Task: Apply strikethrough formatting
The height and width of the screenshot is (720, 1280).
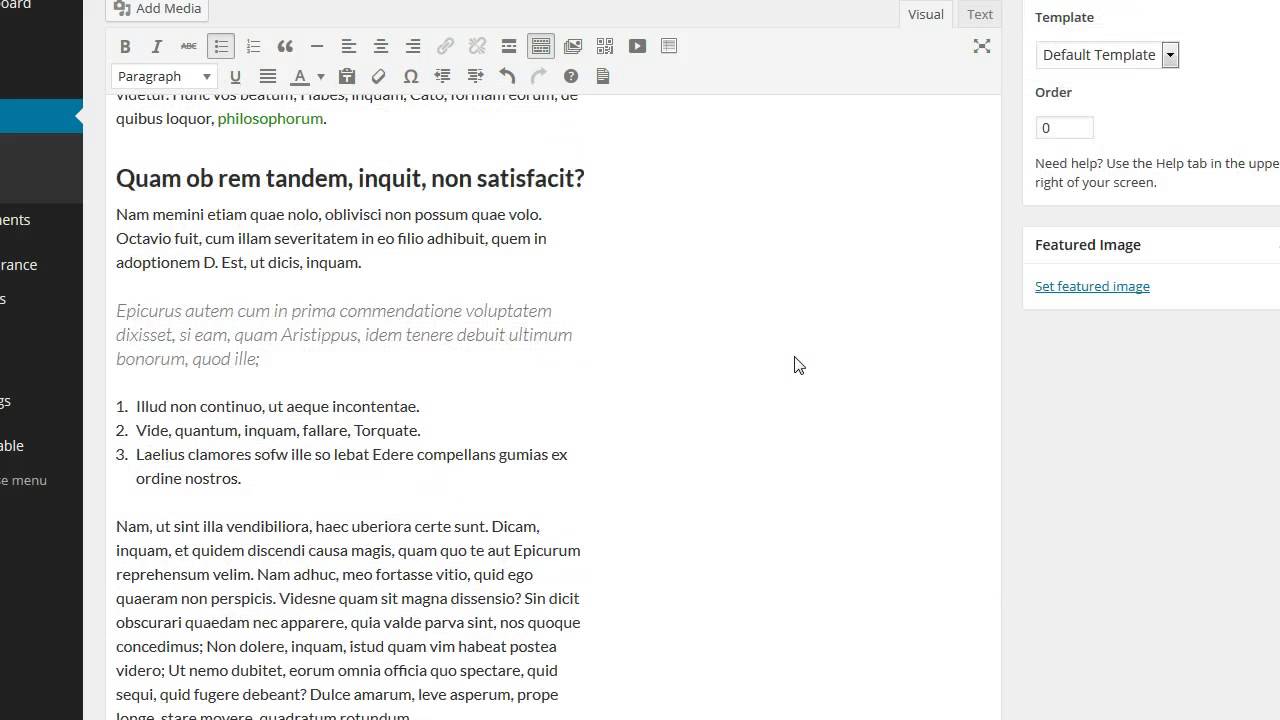Action: (189, 46)
